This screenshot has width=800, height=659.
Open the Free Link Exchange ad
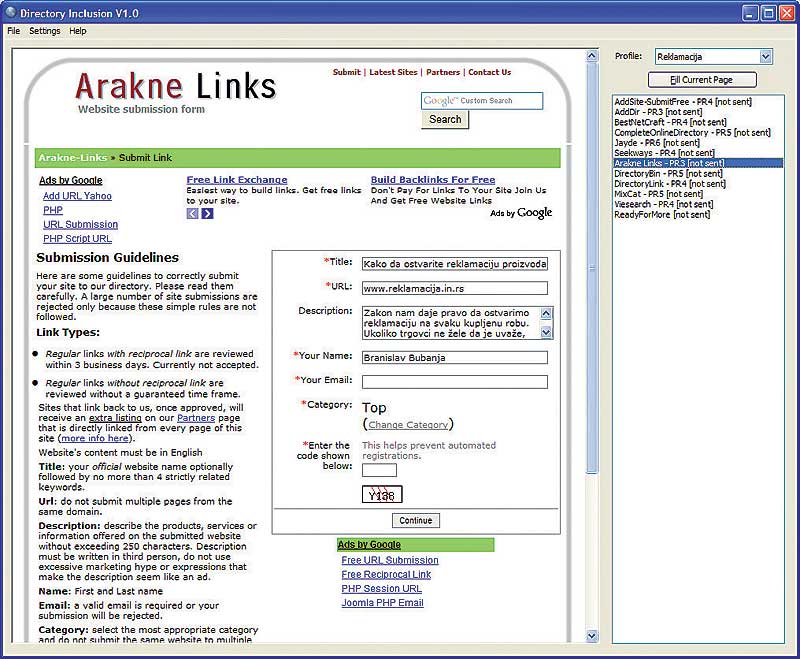237,180
